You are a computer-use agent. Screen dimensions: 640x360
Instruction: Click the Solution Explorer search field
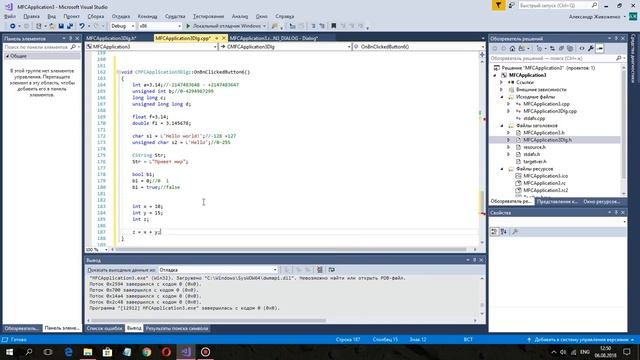[x=558, y=58]
